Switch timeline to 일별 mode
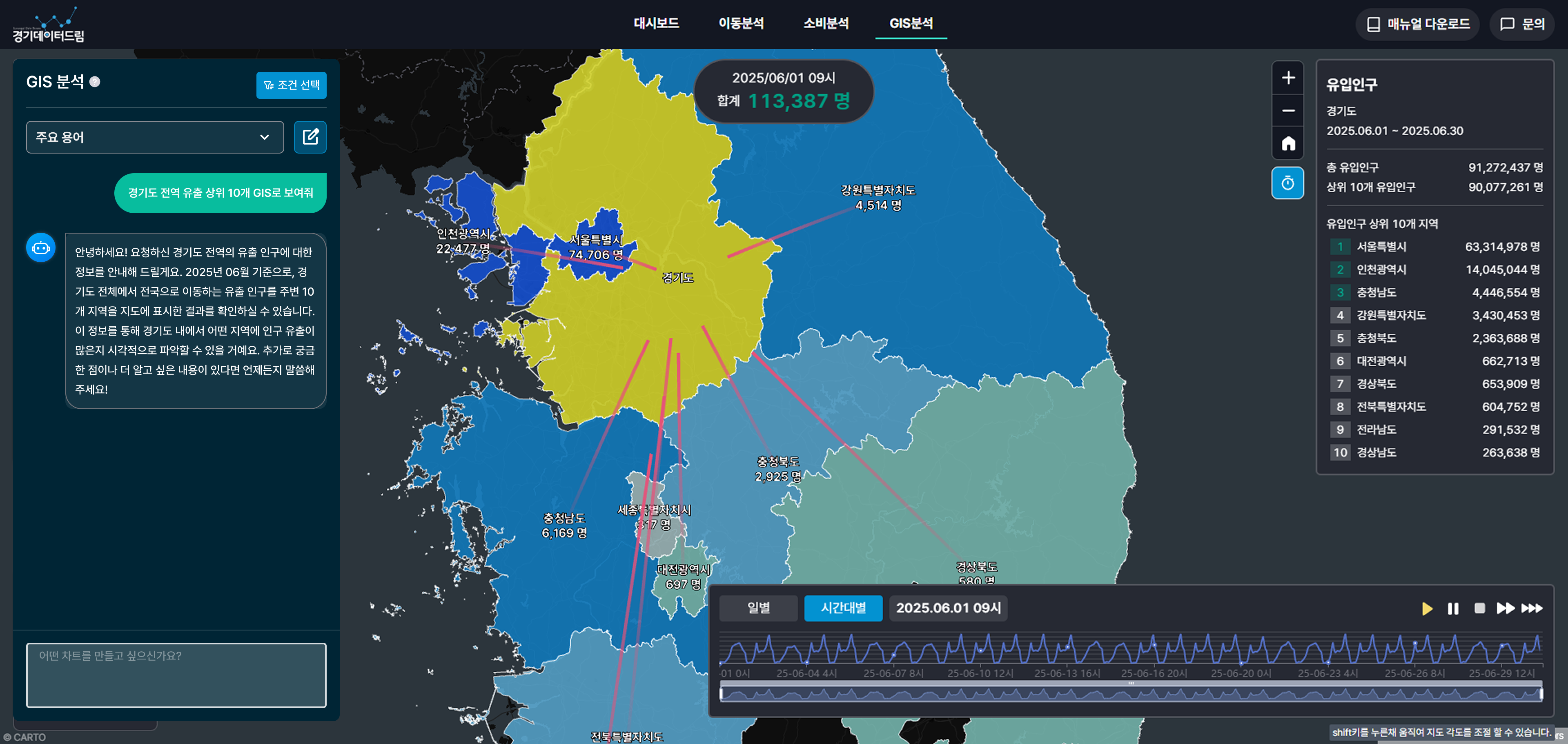 [758, 608]
